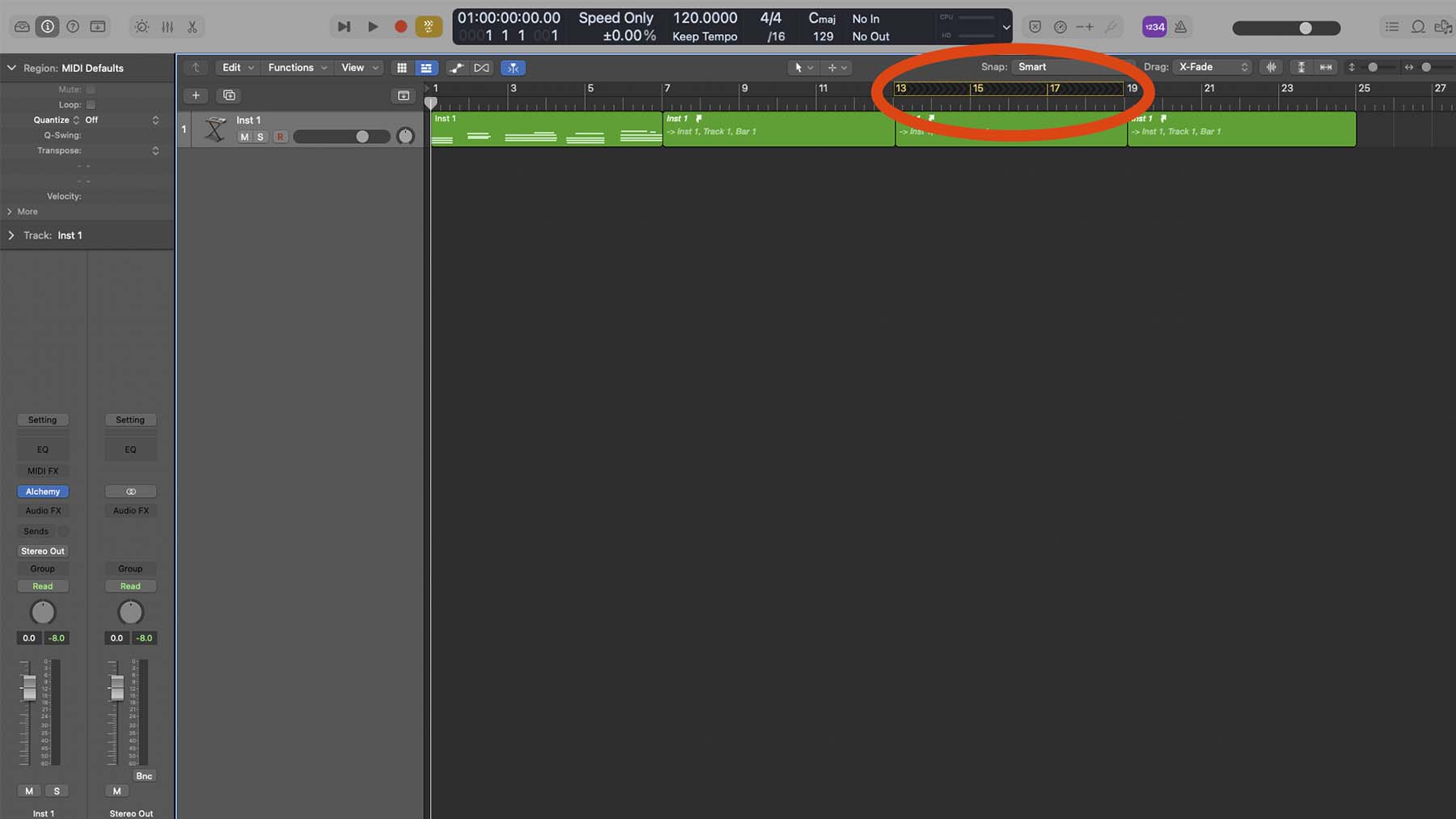Image resolution: width=1456 pixels, height=819 pixels.
Task: Go to beginning transport button
Action: point(344,27)
